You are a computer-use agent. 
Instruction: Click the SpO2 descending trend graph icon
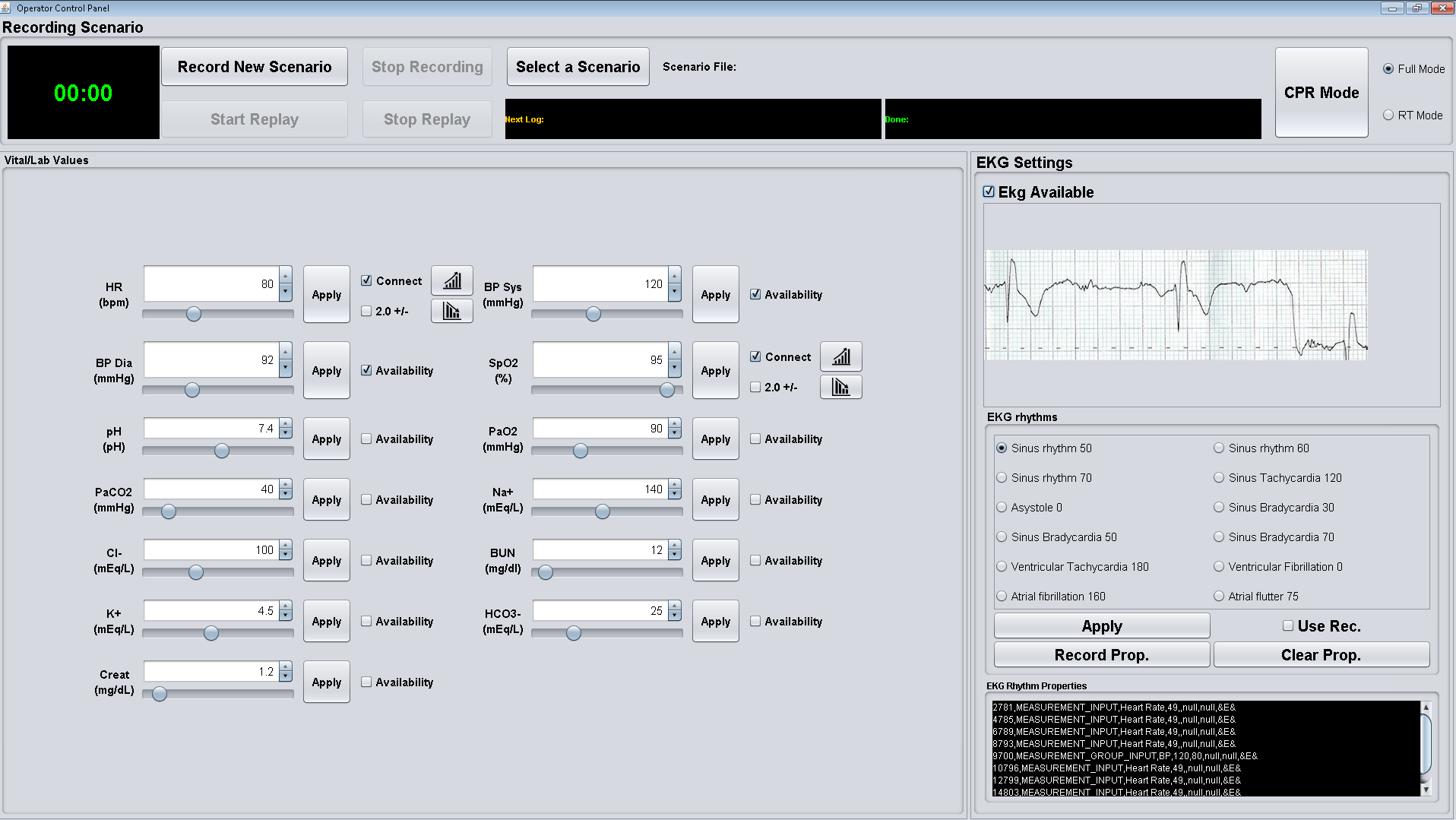[x=841, y=386]
